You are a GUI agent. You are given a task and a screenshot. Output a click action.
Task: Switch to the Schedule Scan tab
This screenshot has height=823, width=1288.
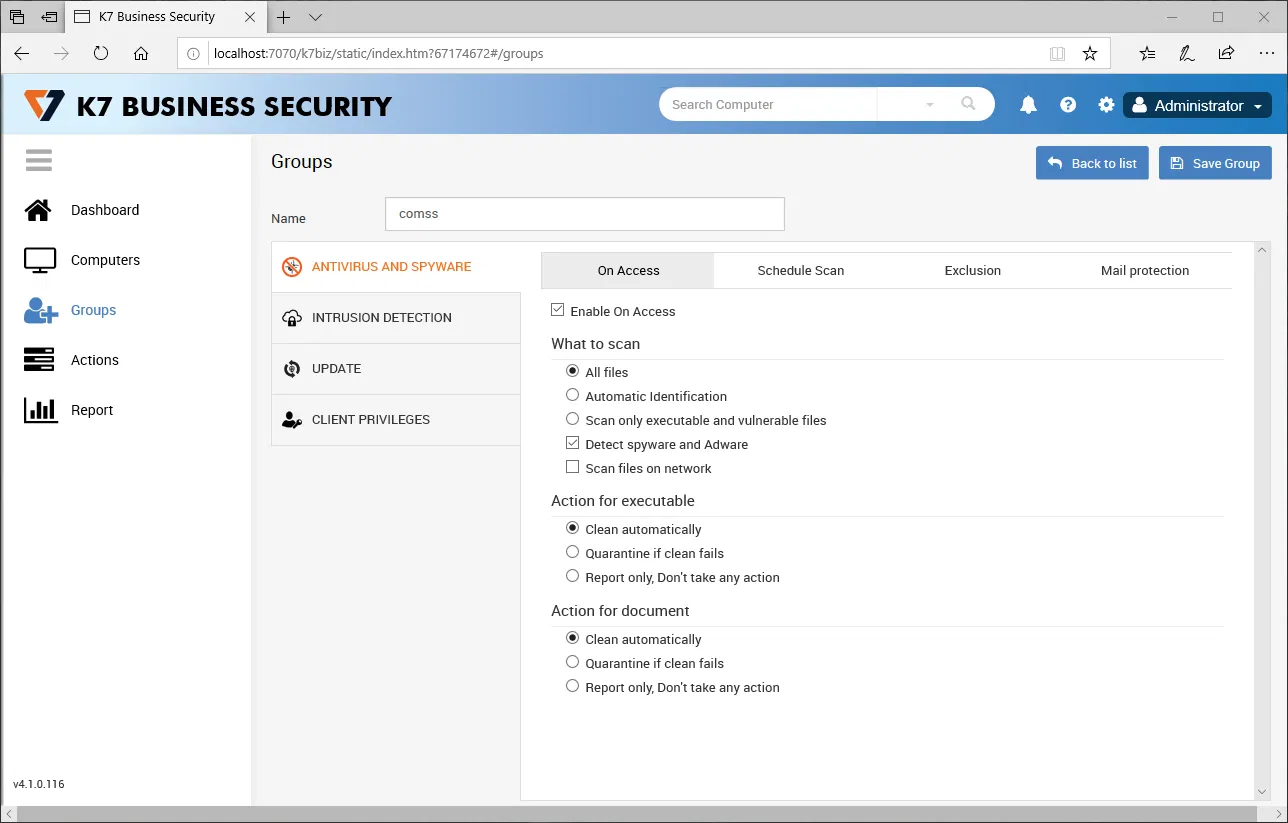(800, 270)
